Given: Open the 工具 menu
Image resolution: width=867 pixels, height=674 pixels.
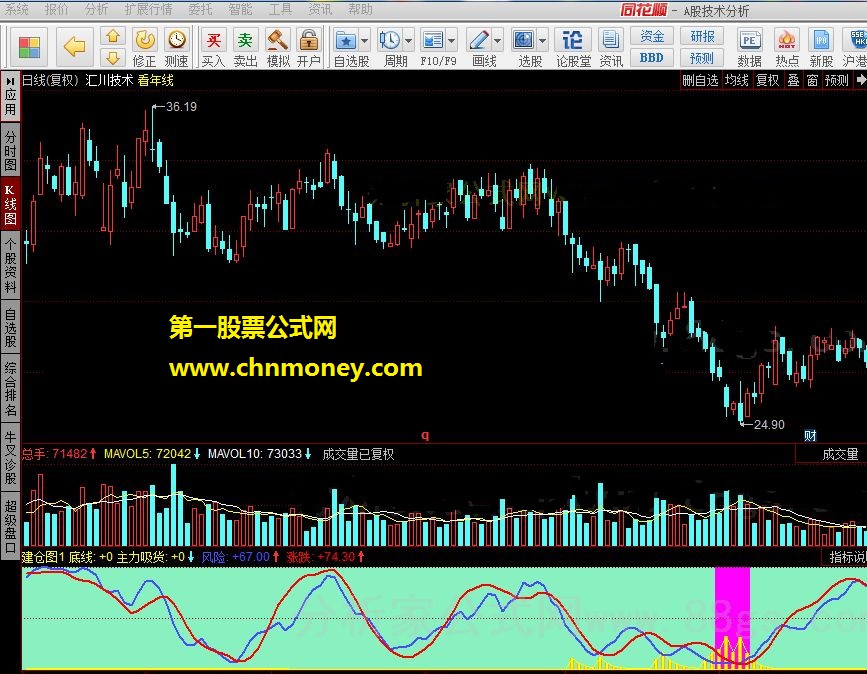Looking at the screenshot, I should tap(280, 9).
